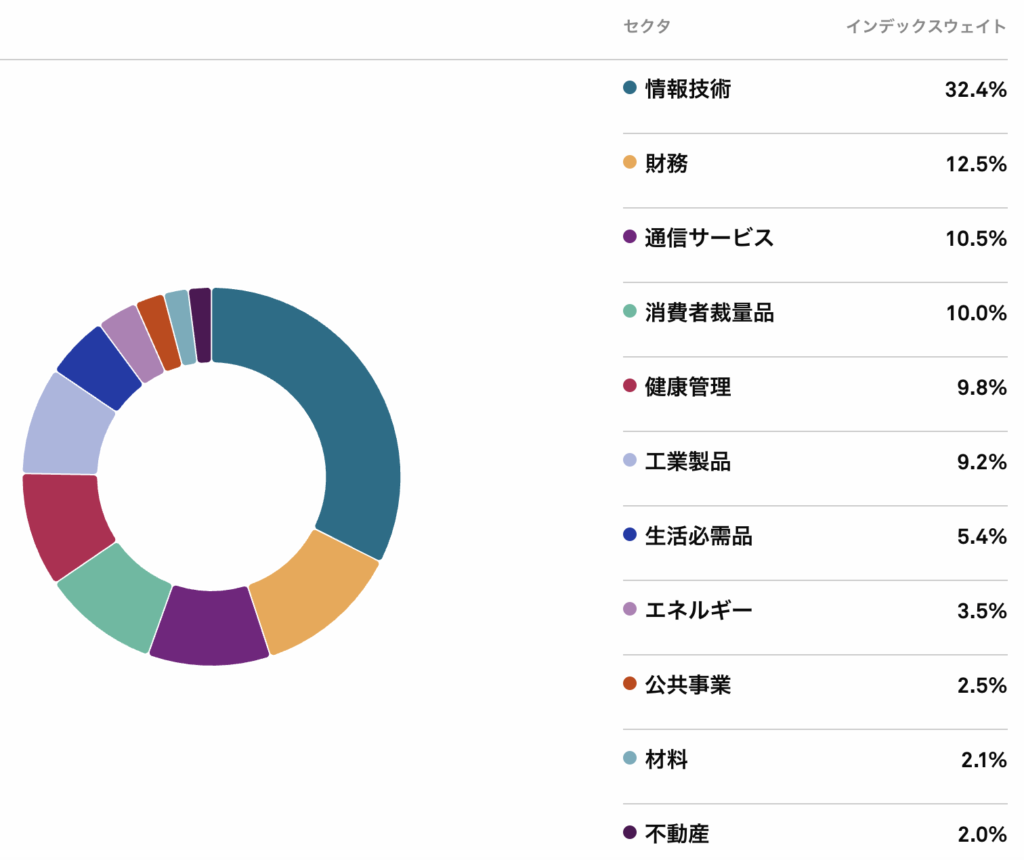Viewport: 1024px width, 860px height.
Task: Click the 公共事業 orange-red legend dot
Action: [x=629, y=685]
